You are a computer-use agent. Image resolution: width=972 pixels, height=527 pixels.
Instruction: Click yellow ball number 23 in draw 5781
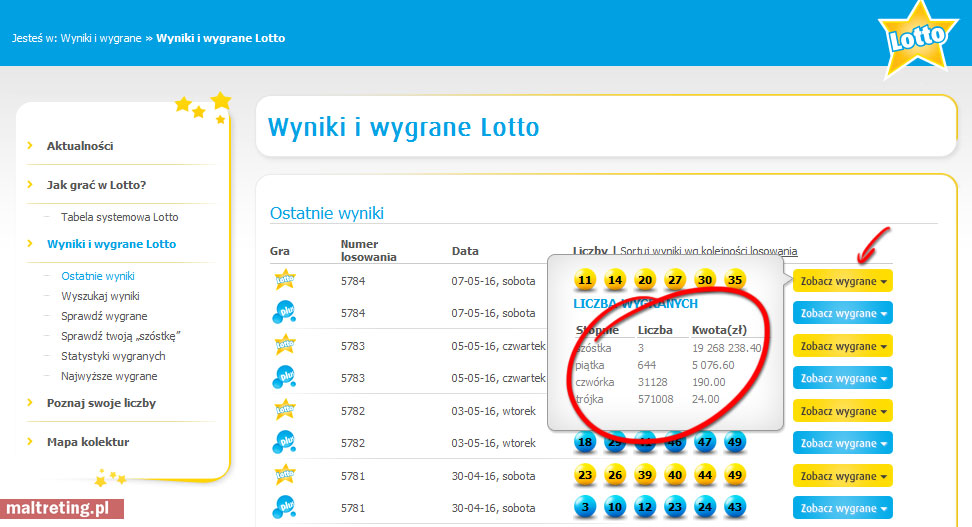pos(585,476)
